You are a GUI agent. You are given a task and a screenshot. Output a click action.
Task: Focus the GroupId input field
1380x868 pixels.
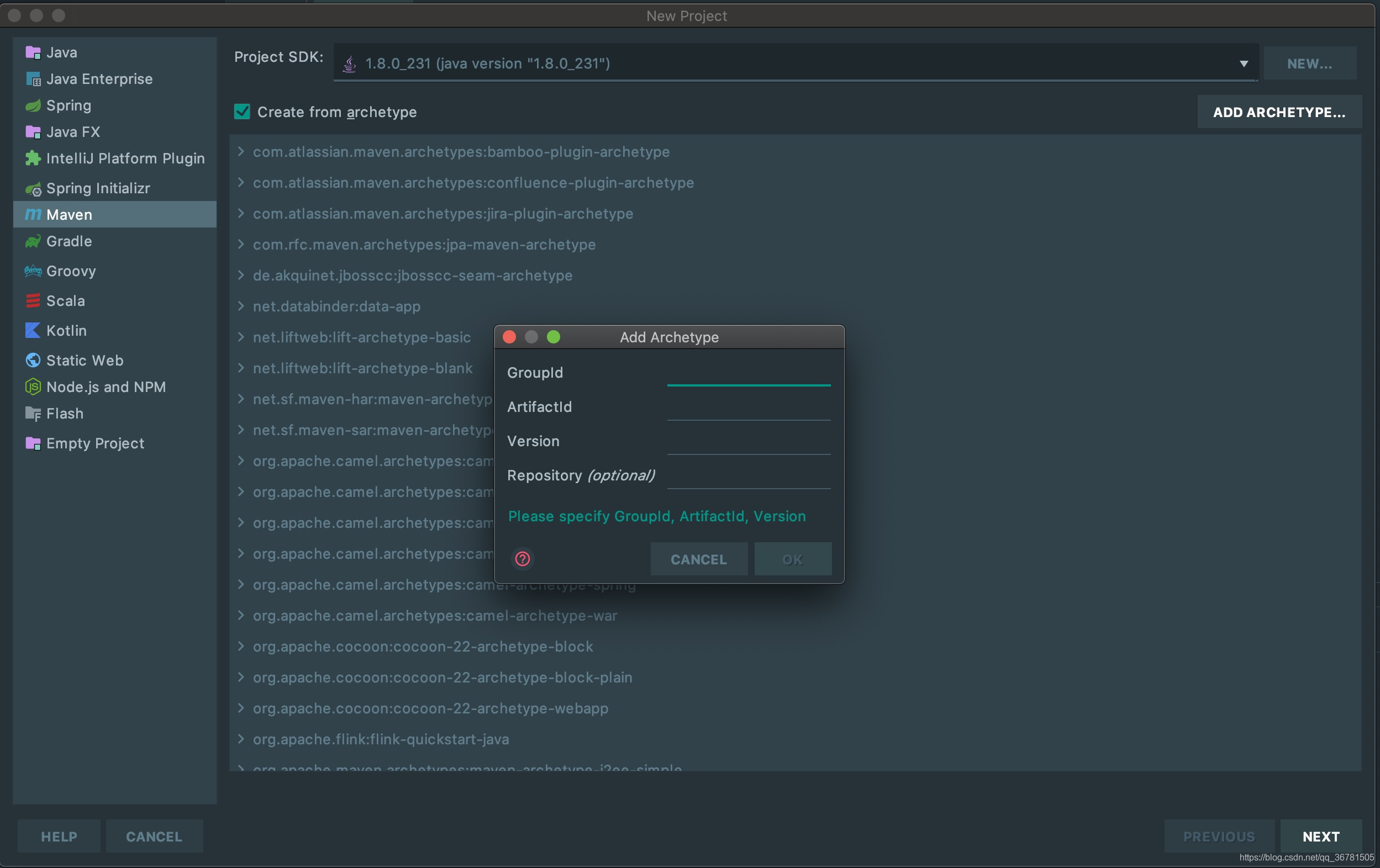coord(749,373)
